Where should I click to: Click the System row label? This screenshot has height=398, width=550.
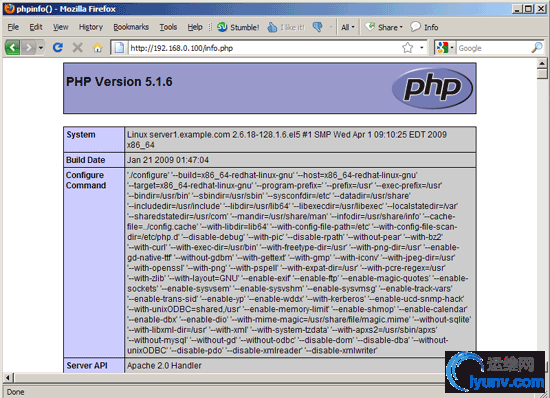click(81, 135)
